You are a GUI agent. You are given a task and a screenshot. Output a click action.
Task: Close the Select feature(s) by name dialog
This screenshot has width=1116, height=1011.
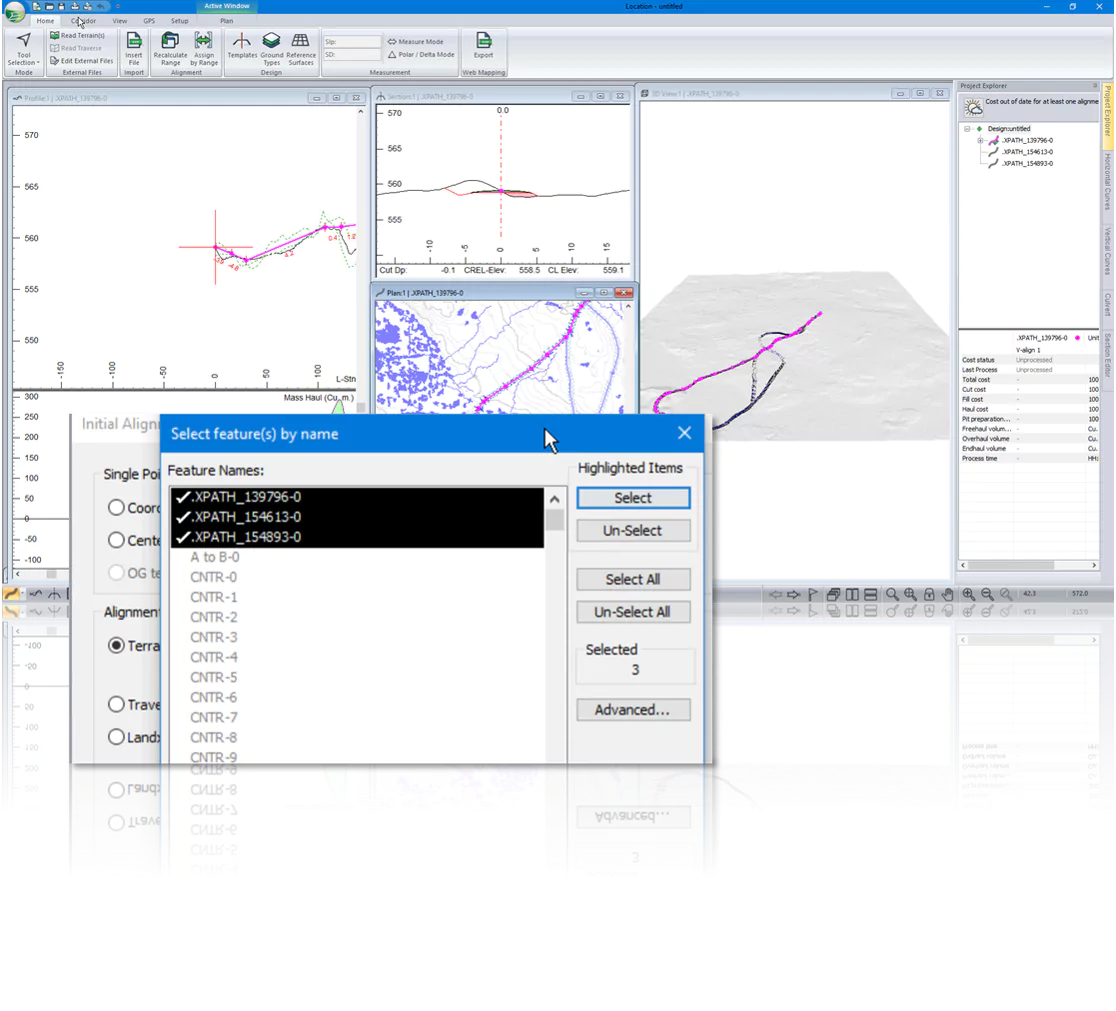[684, 433]
